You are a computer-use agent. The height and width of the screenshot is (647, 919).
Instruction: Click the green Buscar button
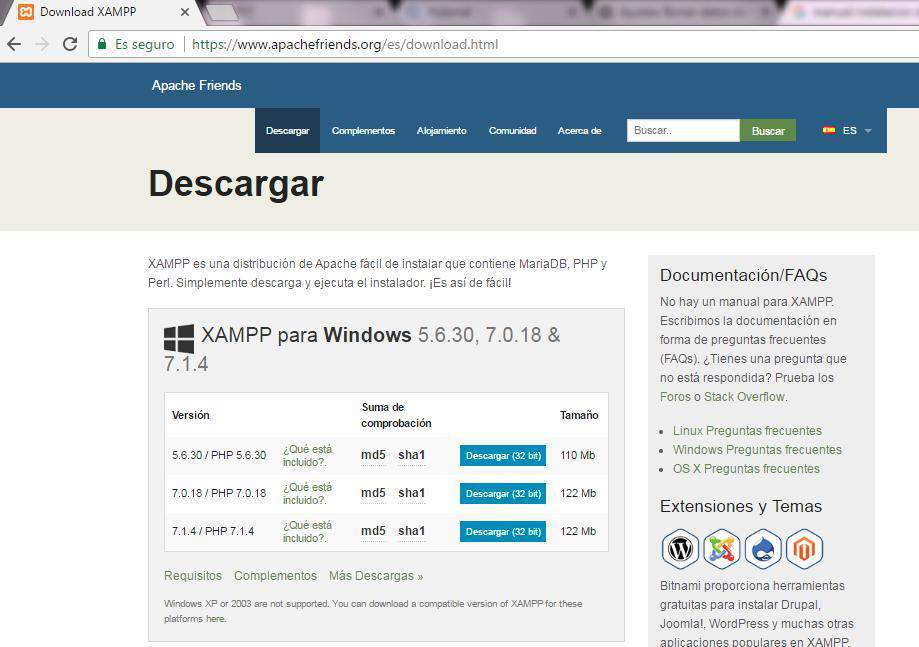coord(768,131)
